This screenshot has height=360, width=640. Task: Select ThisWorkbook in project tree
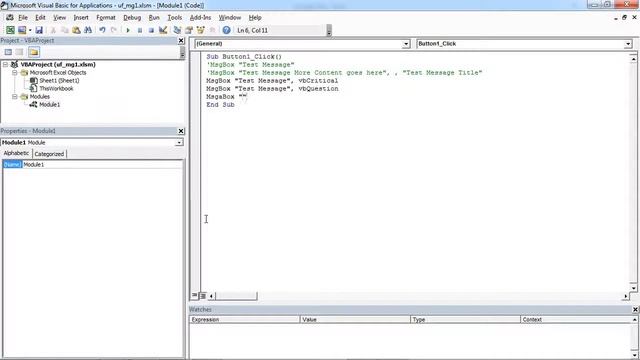click(x=56, y=89)
